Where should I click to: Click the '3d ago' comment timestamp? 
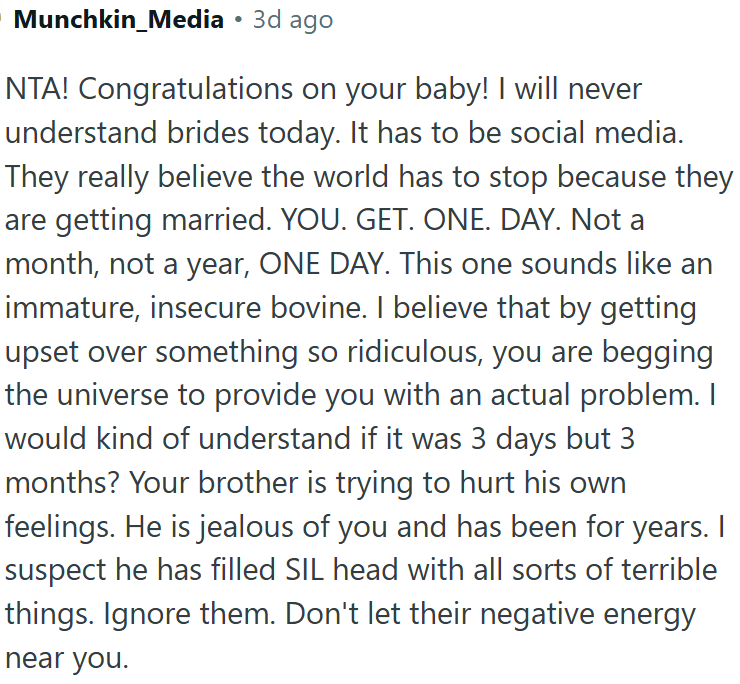[x=293, y=20]
